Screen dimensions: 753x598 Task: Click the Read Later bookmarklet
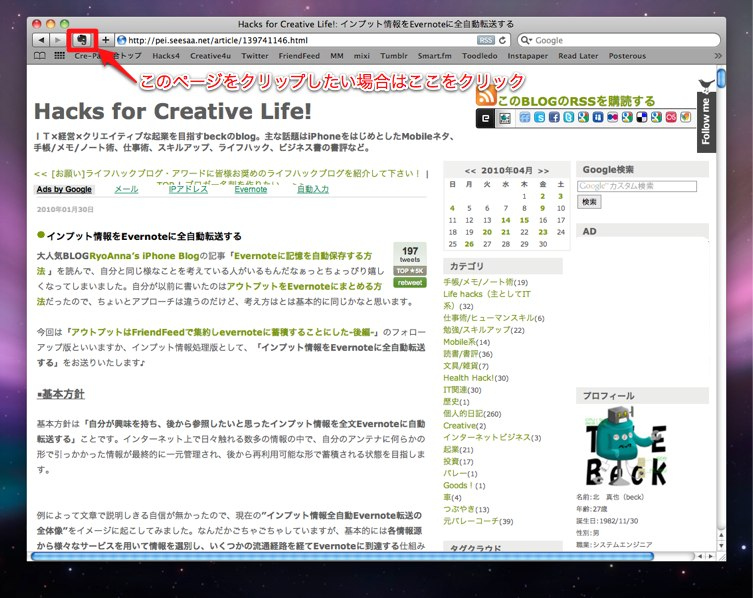click(578, 56)
